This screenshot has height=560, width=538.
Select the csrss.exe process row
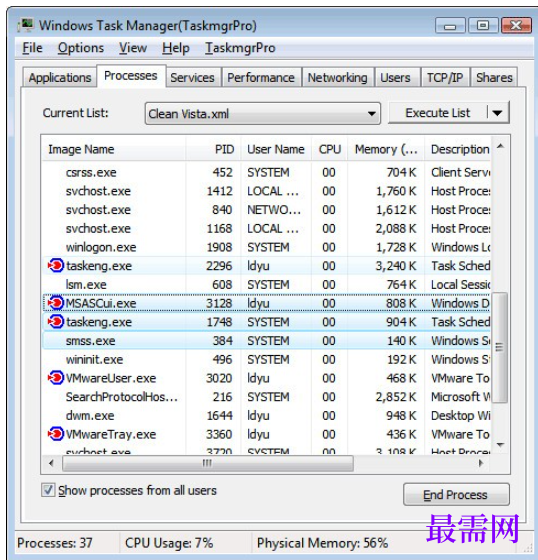click(266, 172)
